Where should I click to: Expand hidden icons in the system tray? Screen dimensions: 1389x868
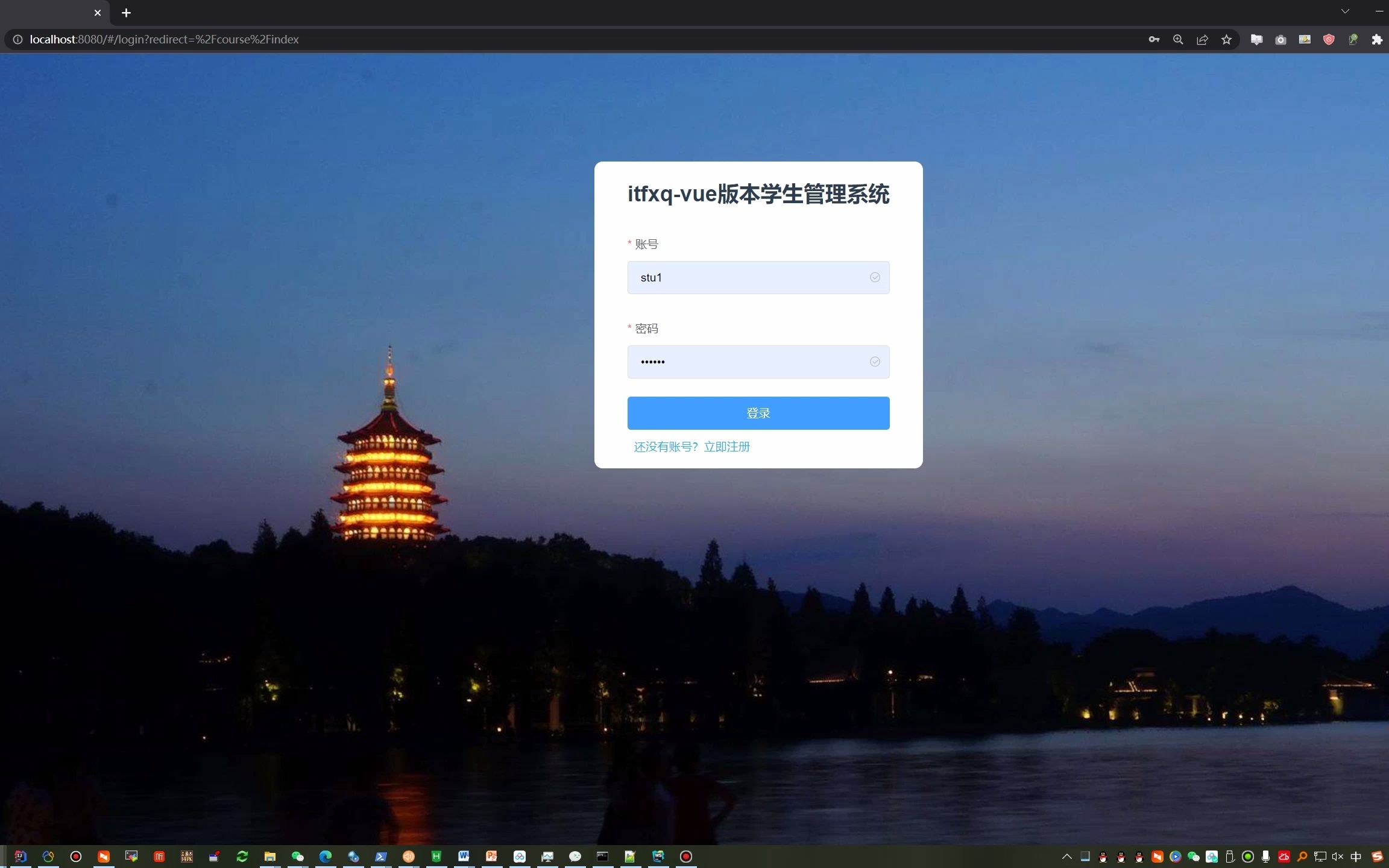1066,856
